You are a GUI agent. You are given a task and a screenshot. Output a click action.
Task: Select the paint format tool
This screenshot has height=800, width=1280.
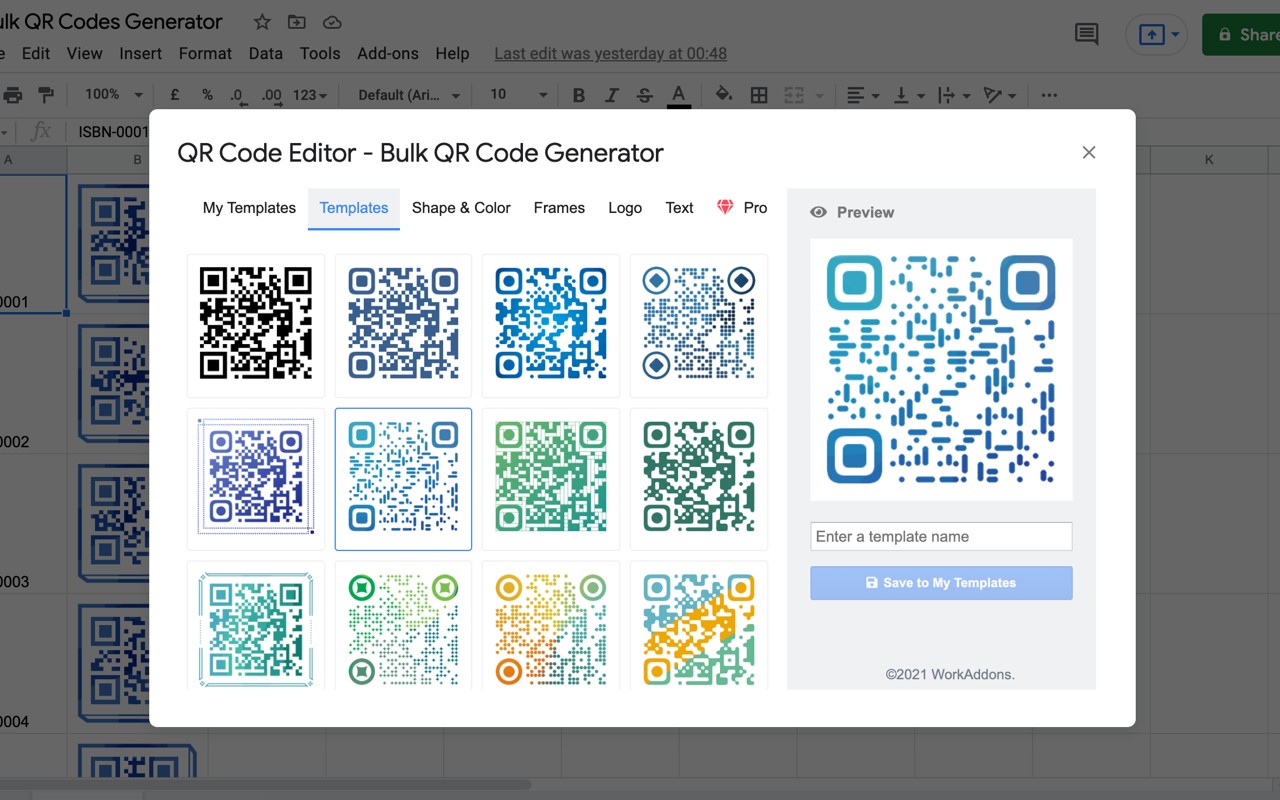46,95
